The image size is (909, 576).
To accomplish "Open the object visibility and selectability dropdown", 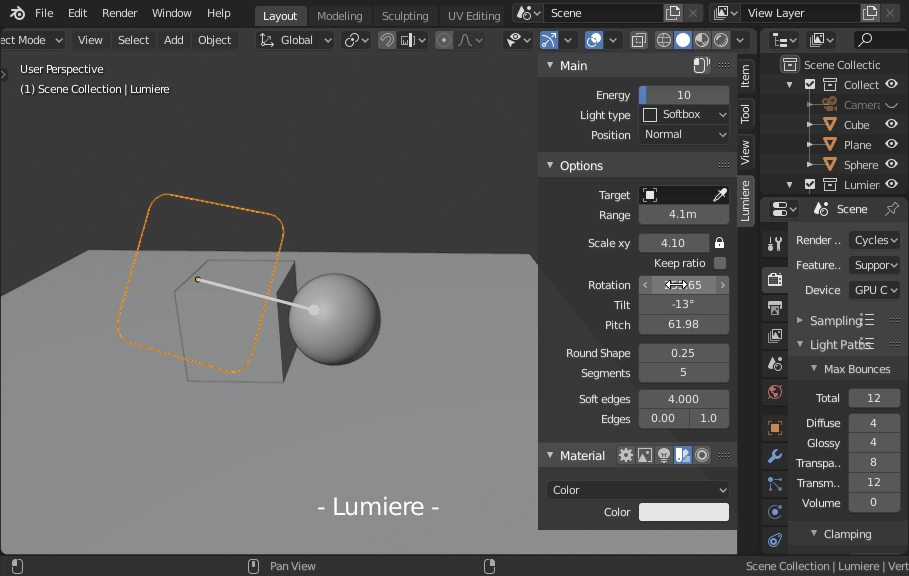I will pyautogui.click(x=518, y=40).
